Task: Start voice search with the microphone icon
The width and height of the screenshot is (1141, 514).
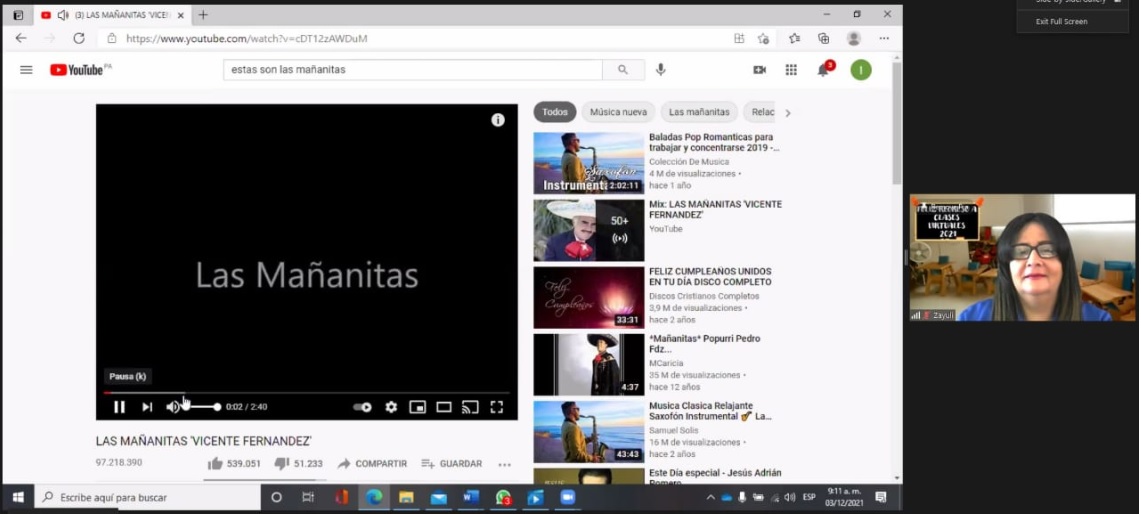Action: click(661, 70)
